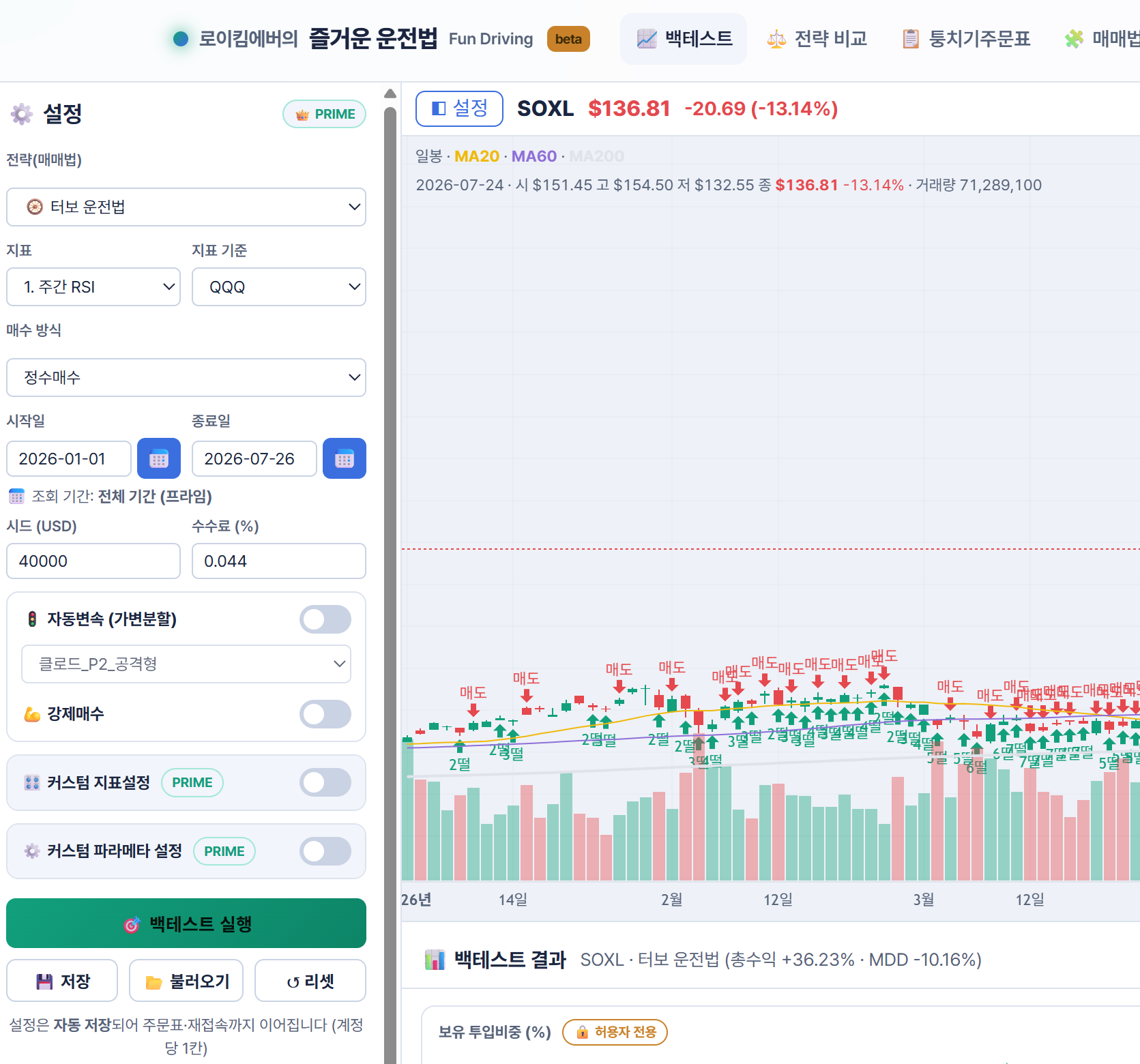The image size is (1140, 1064).
Task: Click the PRIME crown badge
Action: [x=324, y=114]
